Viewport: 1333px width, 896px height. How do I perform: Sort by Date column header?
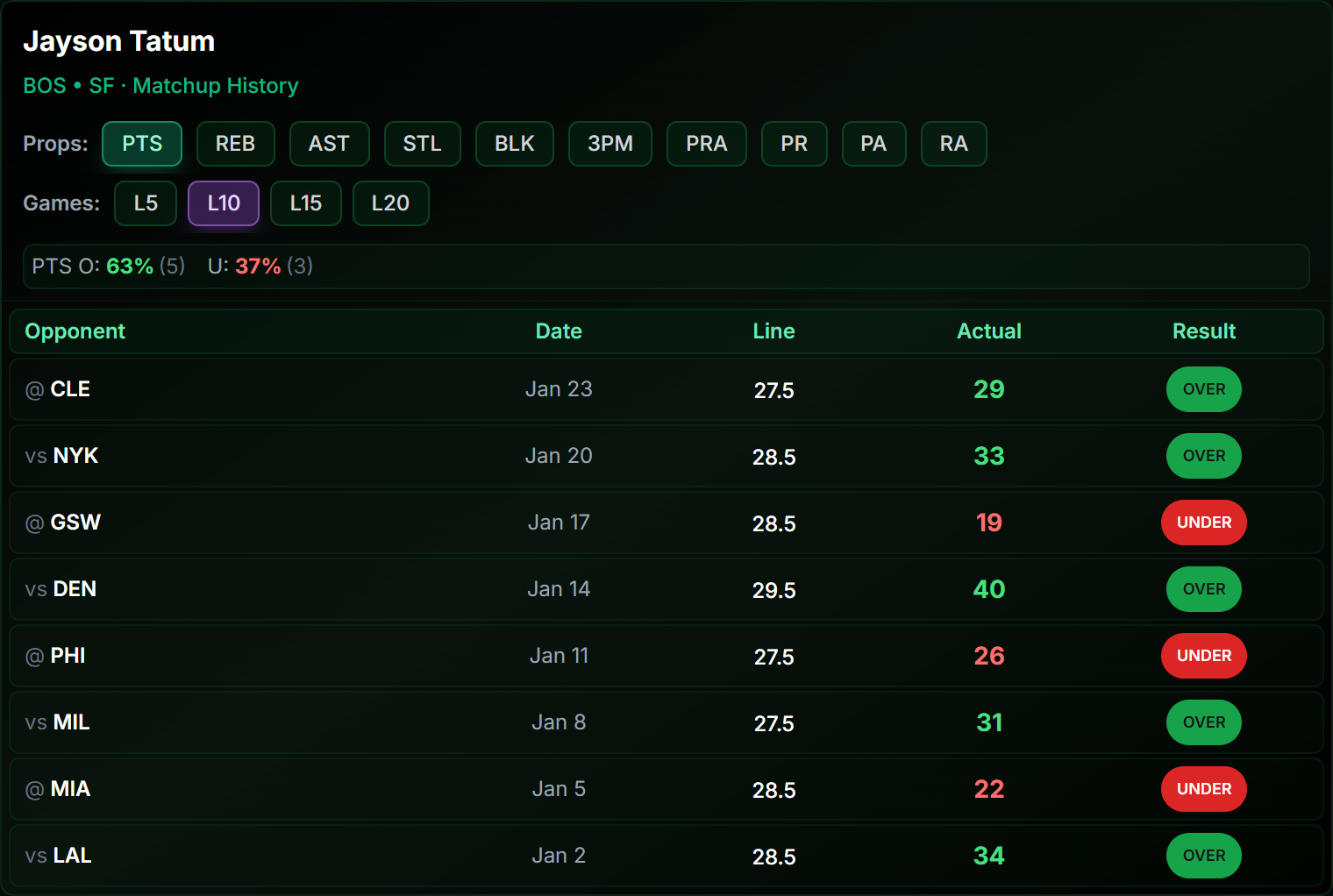[559, 331]
